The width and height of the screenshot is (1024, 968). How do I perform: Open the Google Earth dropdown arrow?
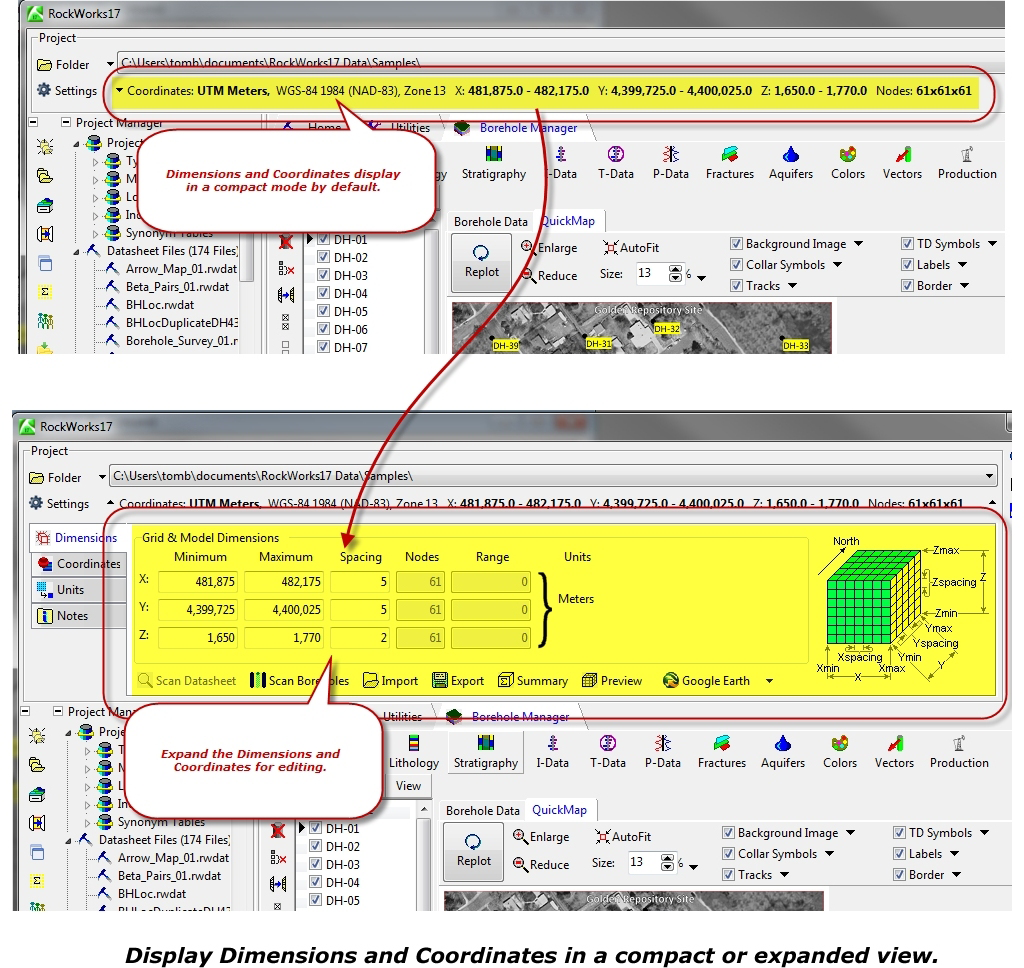coord(769,681)
